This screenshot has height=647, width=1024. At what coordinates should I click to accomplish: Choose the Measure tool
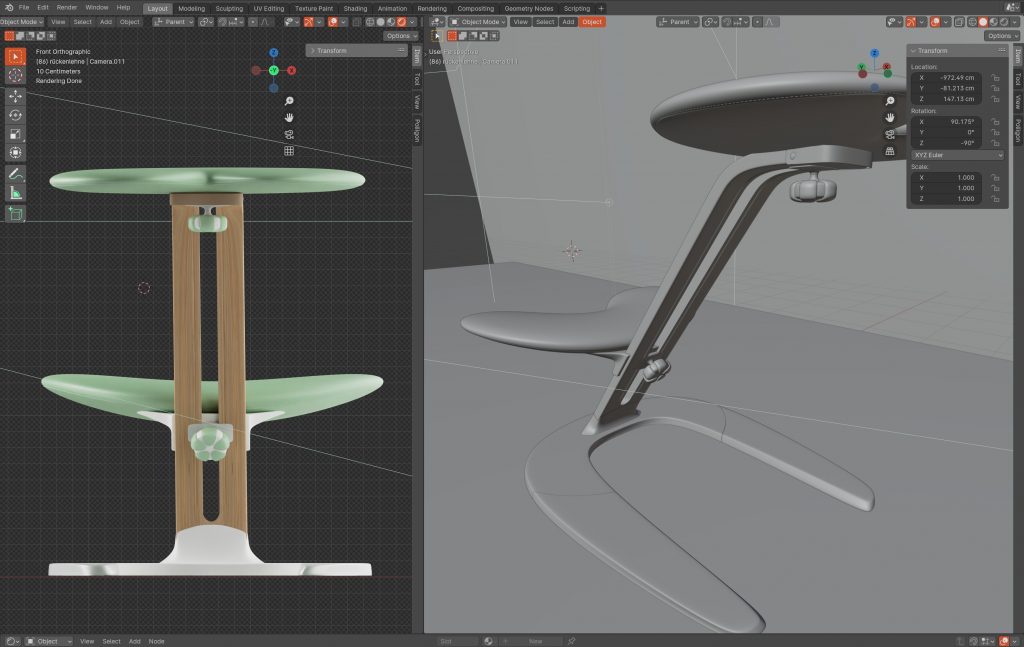click(16, 193)
